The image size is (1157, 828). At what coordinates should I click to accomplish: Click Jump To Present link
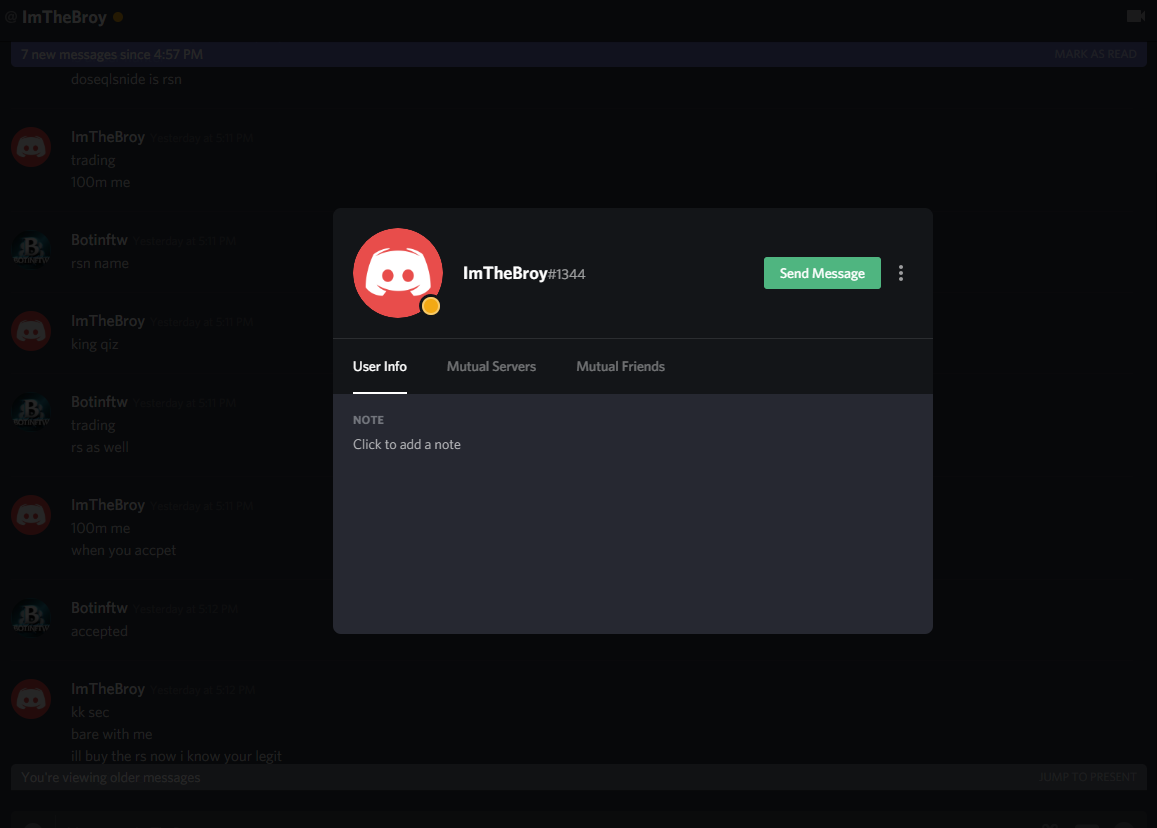click(x=1088, y=777)
